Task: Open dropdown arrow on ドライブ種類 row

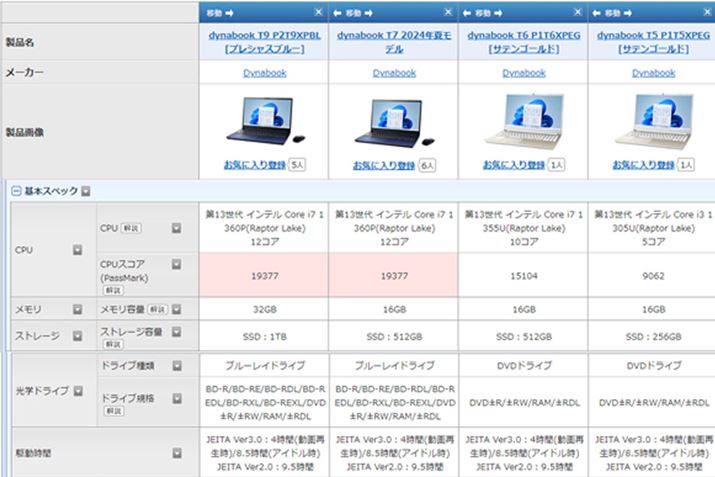Action: coord(177,366)
